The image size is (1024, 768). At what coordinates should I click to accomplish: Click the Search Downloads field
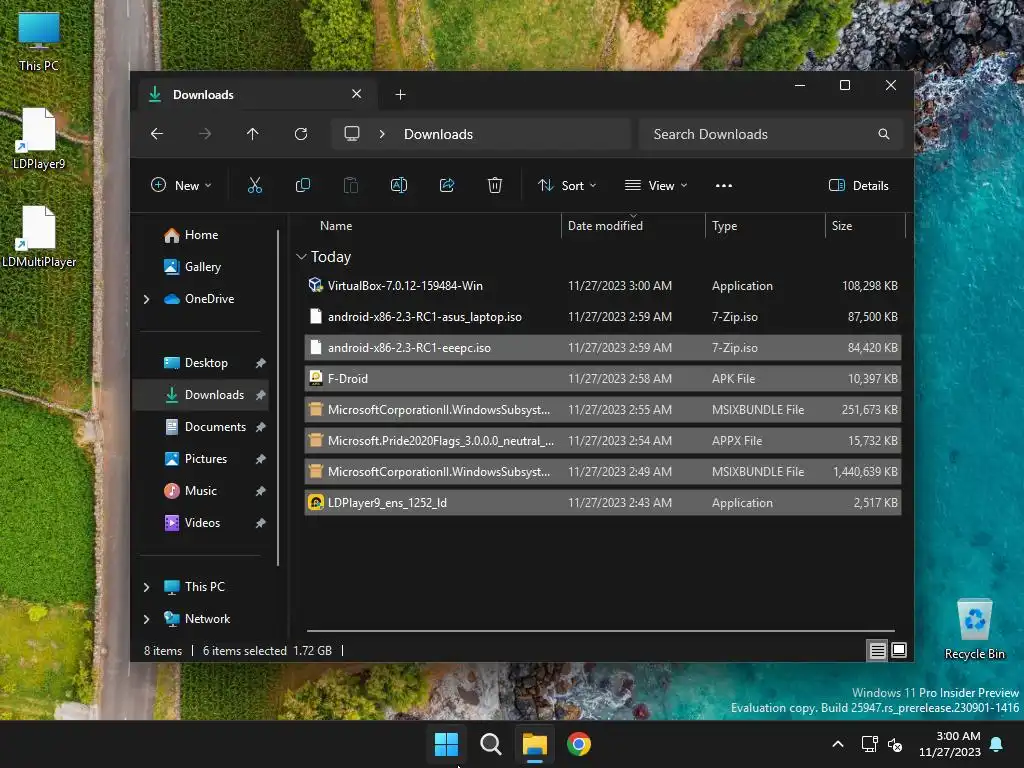click(771, 134)
